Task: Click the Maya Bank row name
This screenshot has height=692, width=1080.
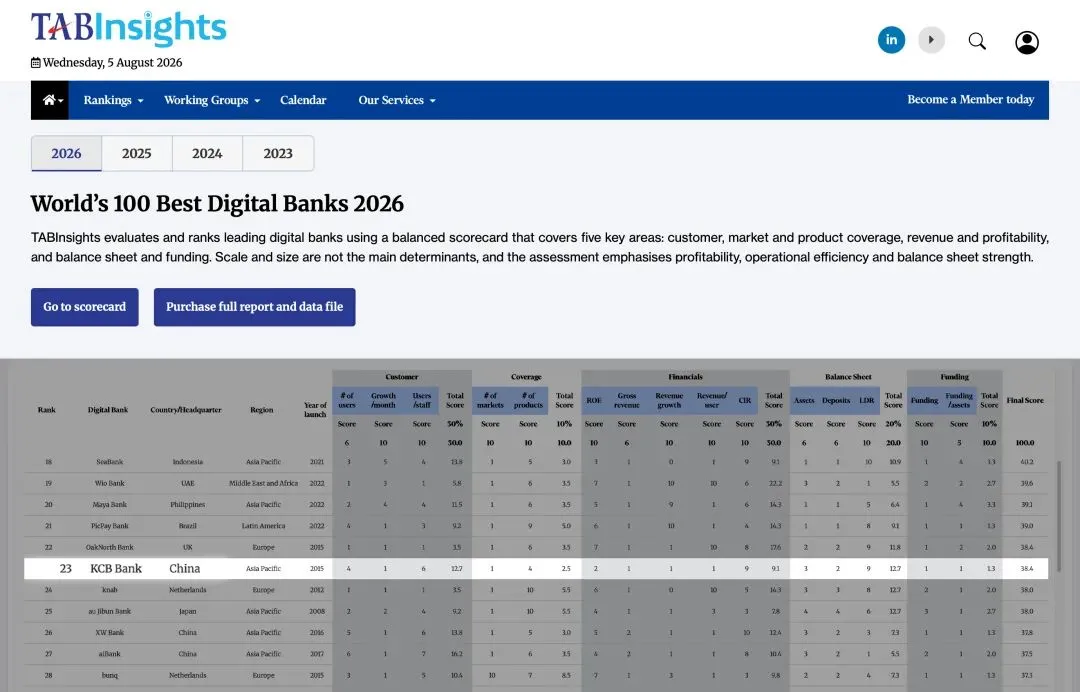Action: coord(110,505)
